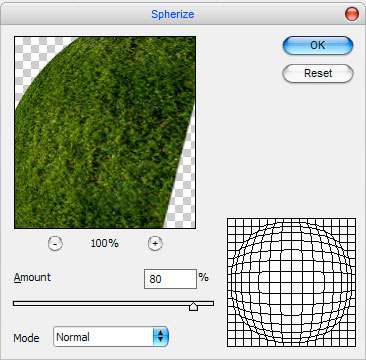This screenshot has width=366, height=360.
Task: Zoom in the preview with plus button
Action: pos(155,244)
